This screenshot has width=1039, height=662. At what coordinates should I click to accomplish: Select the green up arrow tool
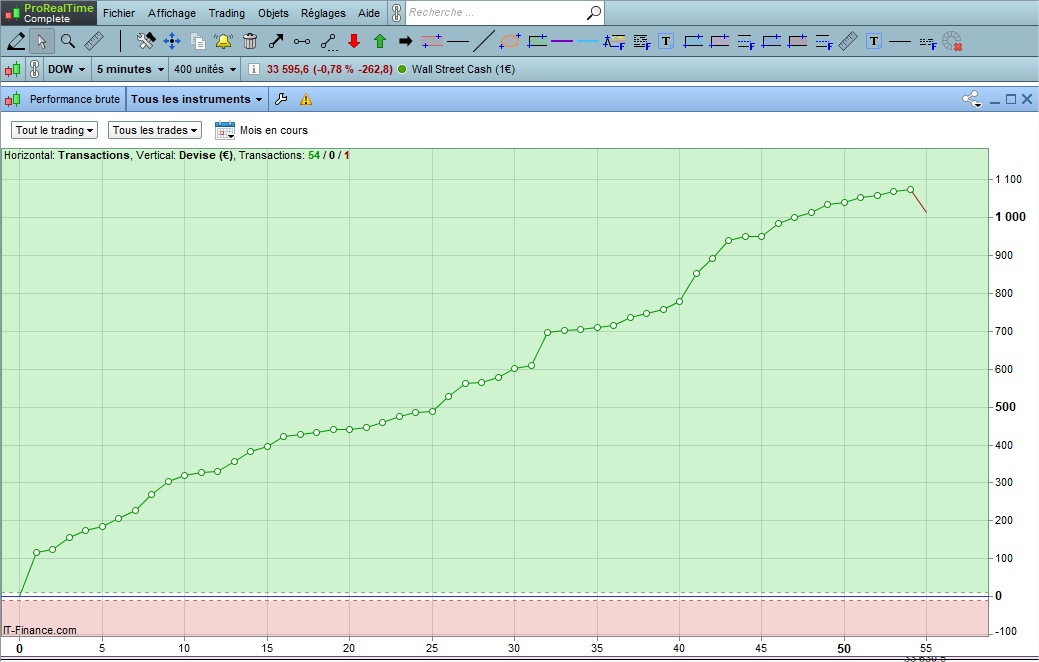380,41
